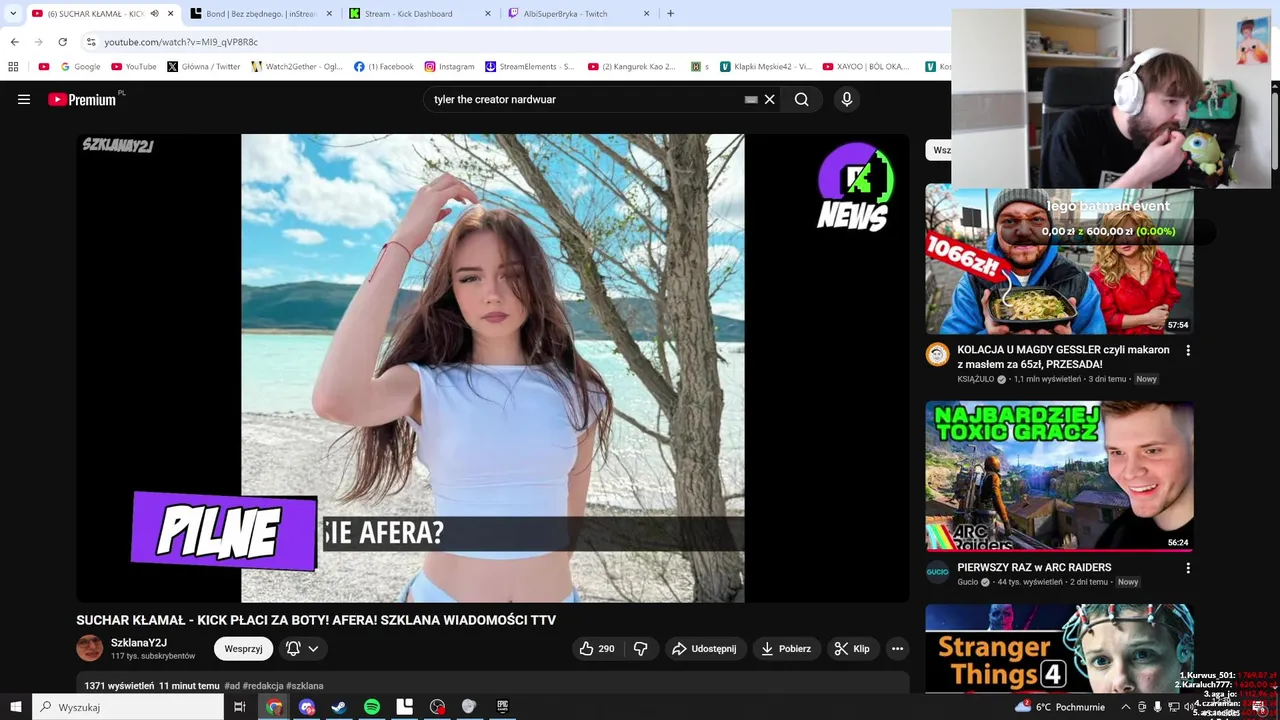This screenshot has height=720, width=1280.
Task: Open options menu for PIERWSZY RAZ w ARC RAIDERS
Action: [1188, 567]
